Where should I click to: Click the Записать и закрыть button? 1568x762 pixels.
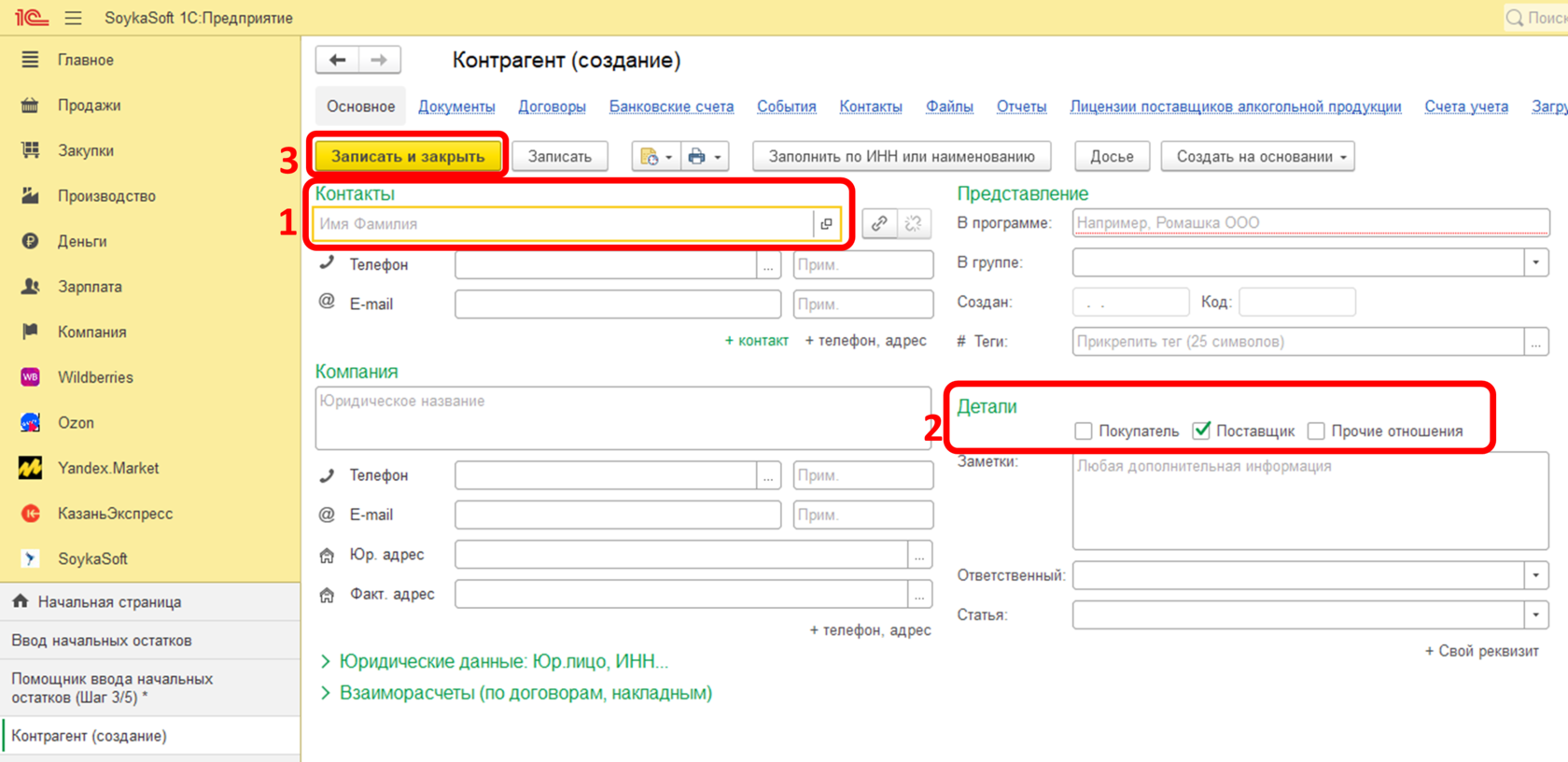click(408, 157)
